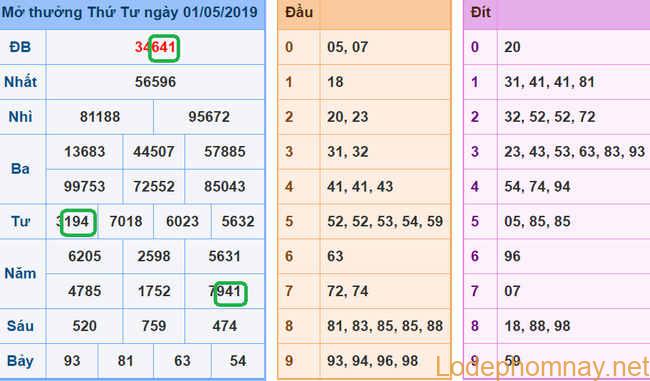
Task: Click Đít row 6 value "96"
Action: click(512, 256)
